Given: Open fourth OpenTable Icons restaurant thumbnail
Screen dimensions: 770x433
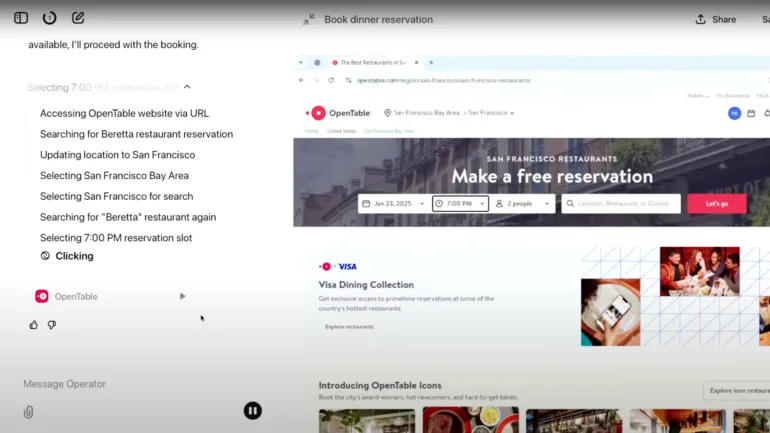Looking at the screenshot, I should pos(678,421).
